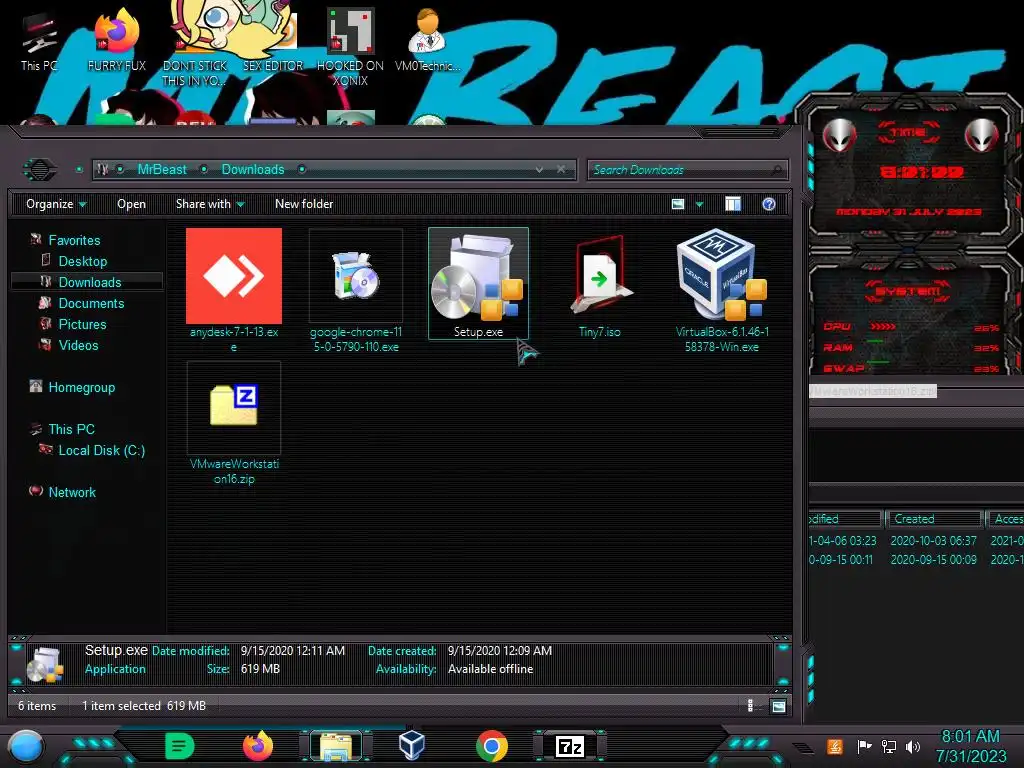
Task: Select Local Disk (C:) in navigation pane
Action: click(x=102, y=450)
